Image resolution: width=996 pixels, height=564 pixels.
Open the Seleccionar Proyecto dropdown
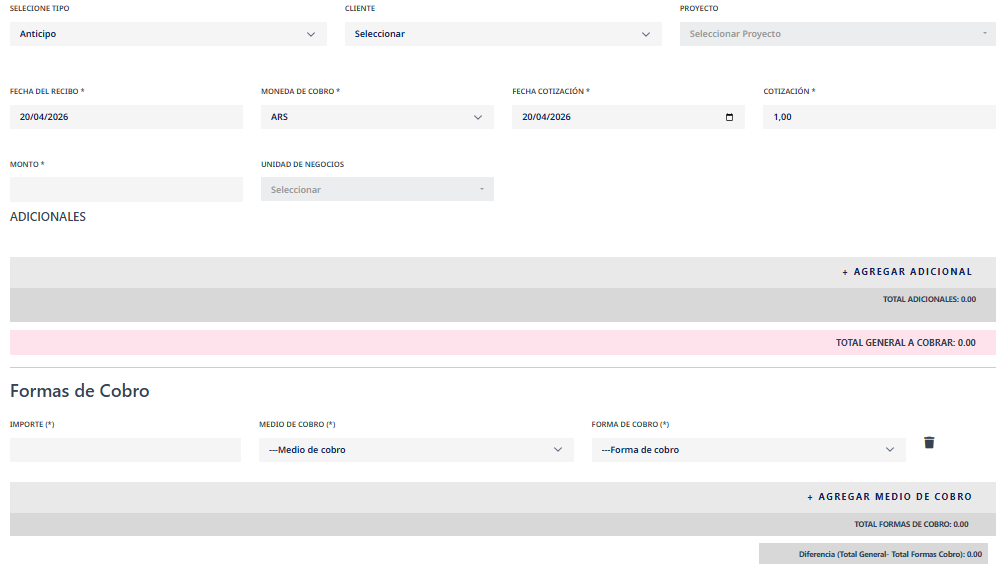point(838,34)
